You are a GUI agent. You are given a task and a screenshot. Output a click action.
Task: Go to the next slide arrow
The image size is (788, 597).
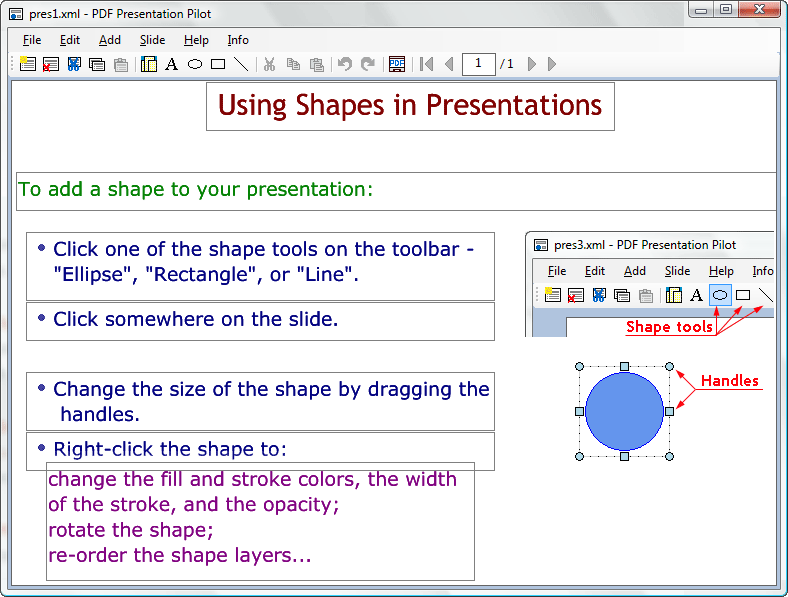point(532,64)
